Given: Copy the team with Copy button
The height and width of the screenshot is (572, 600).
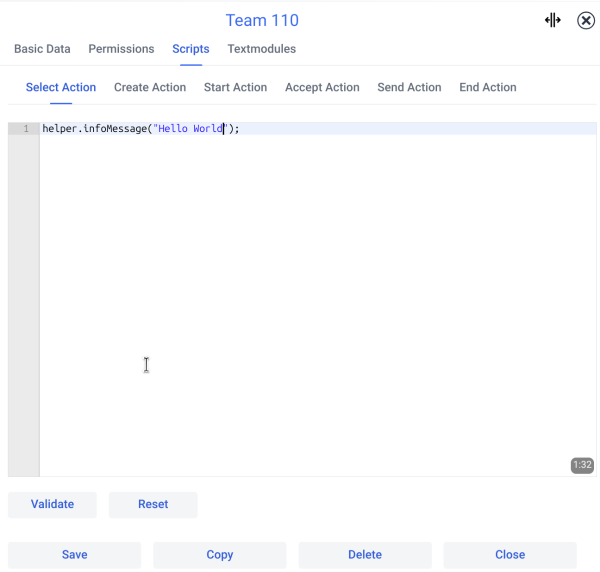Looking at the screenshot, I should pos(220,554).
